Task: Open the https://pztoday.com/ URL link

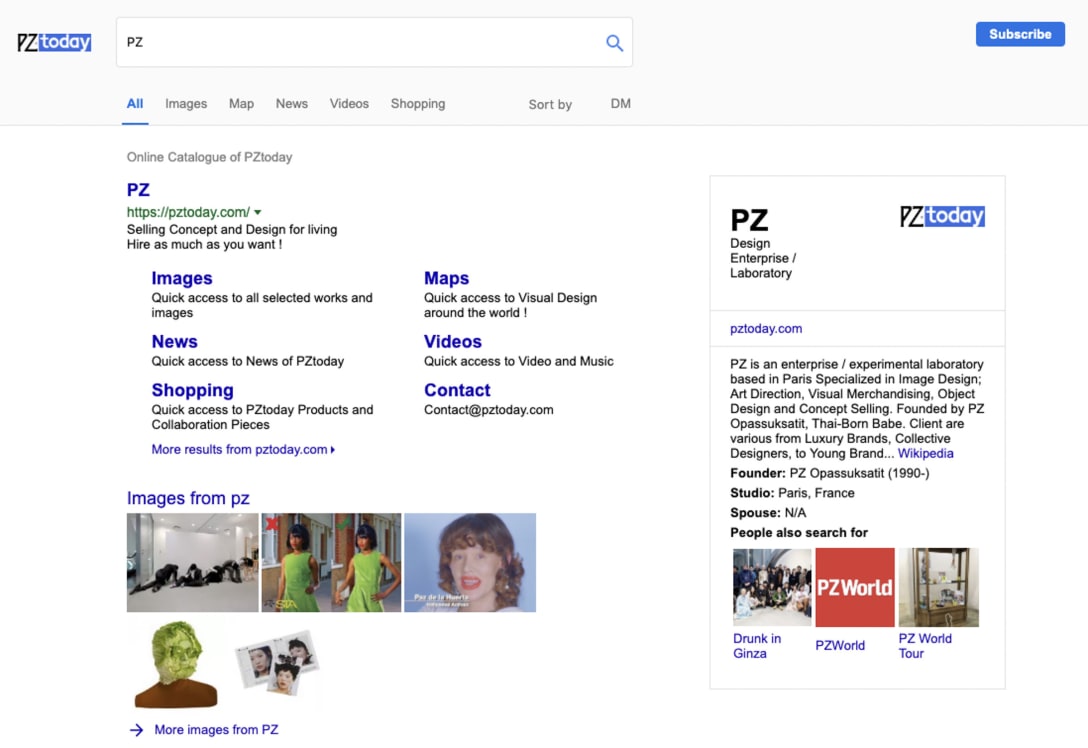Action: coord(188,212)
